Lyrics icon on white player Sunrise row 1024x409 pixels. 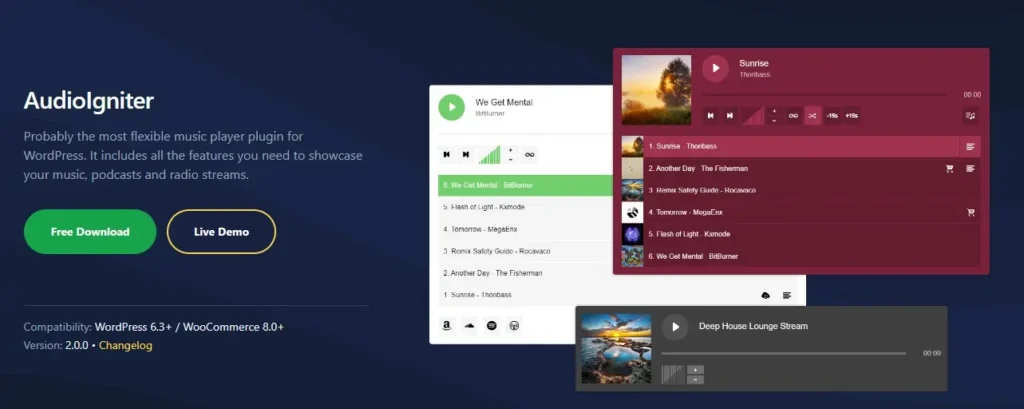787,295
